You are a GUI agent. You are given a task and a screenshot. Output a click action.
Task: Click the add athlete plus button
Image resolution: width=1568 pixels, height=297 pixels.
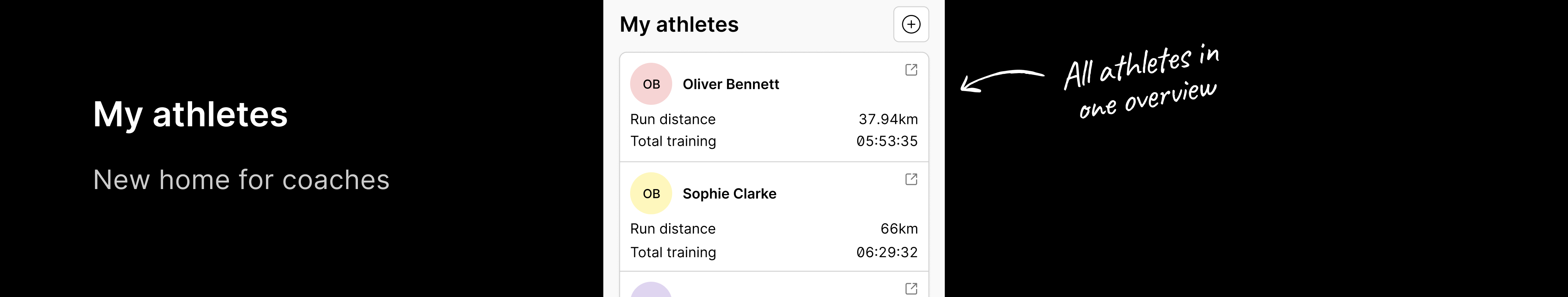[x=911, y=24]
